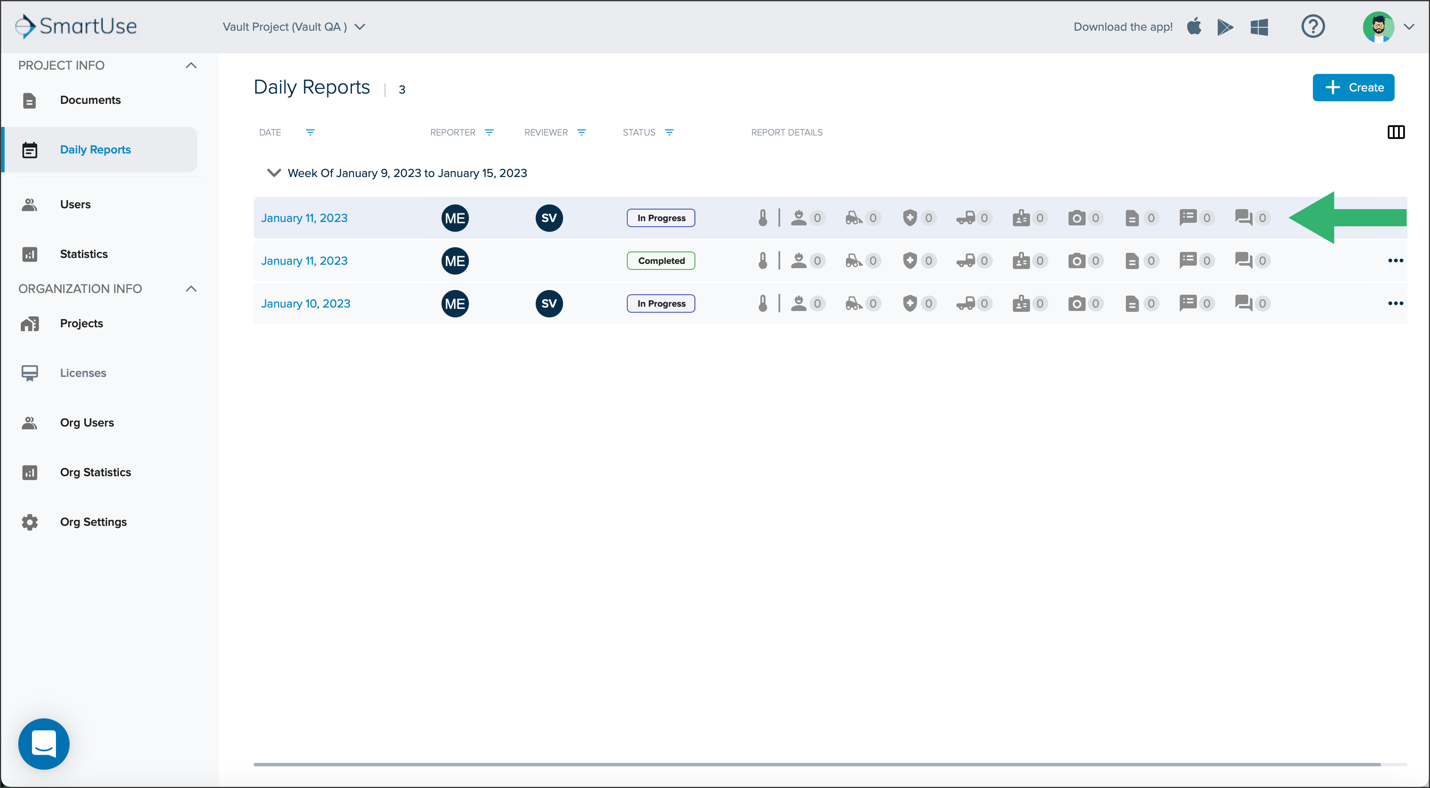The image size is (1430, 788).
Task: Open the Vault Project dropdown
Action: pos(294,27)
